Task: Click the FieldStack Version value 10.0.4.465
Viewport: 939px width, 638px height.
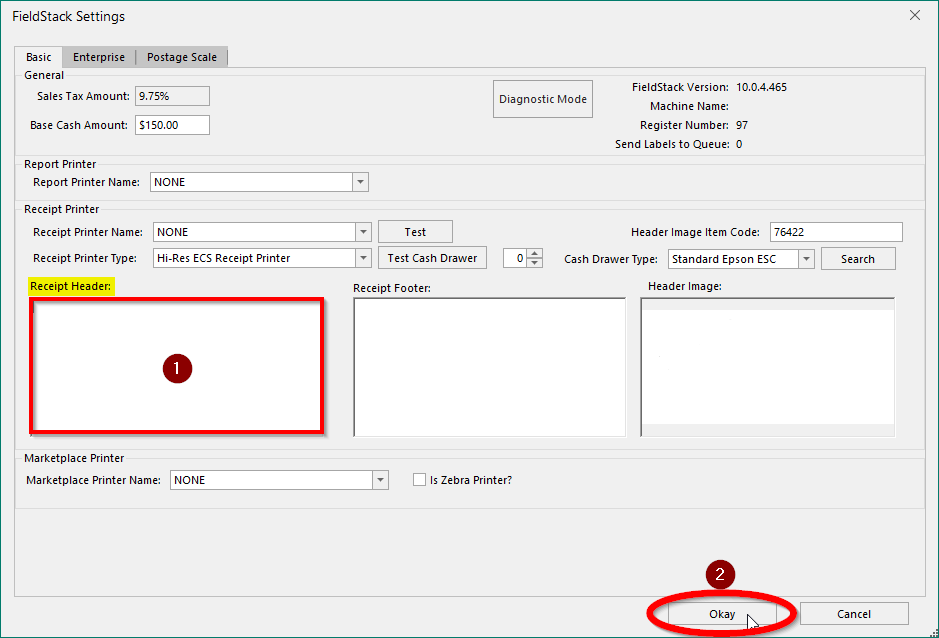Action: coord(761,87)
